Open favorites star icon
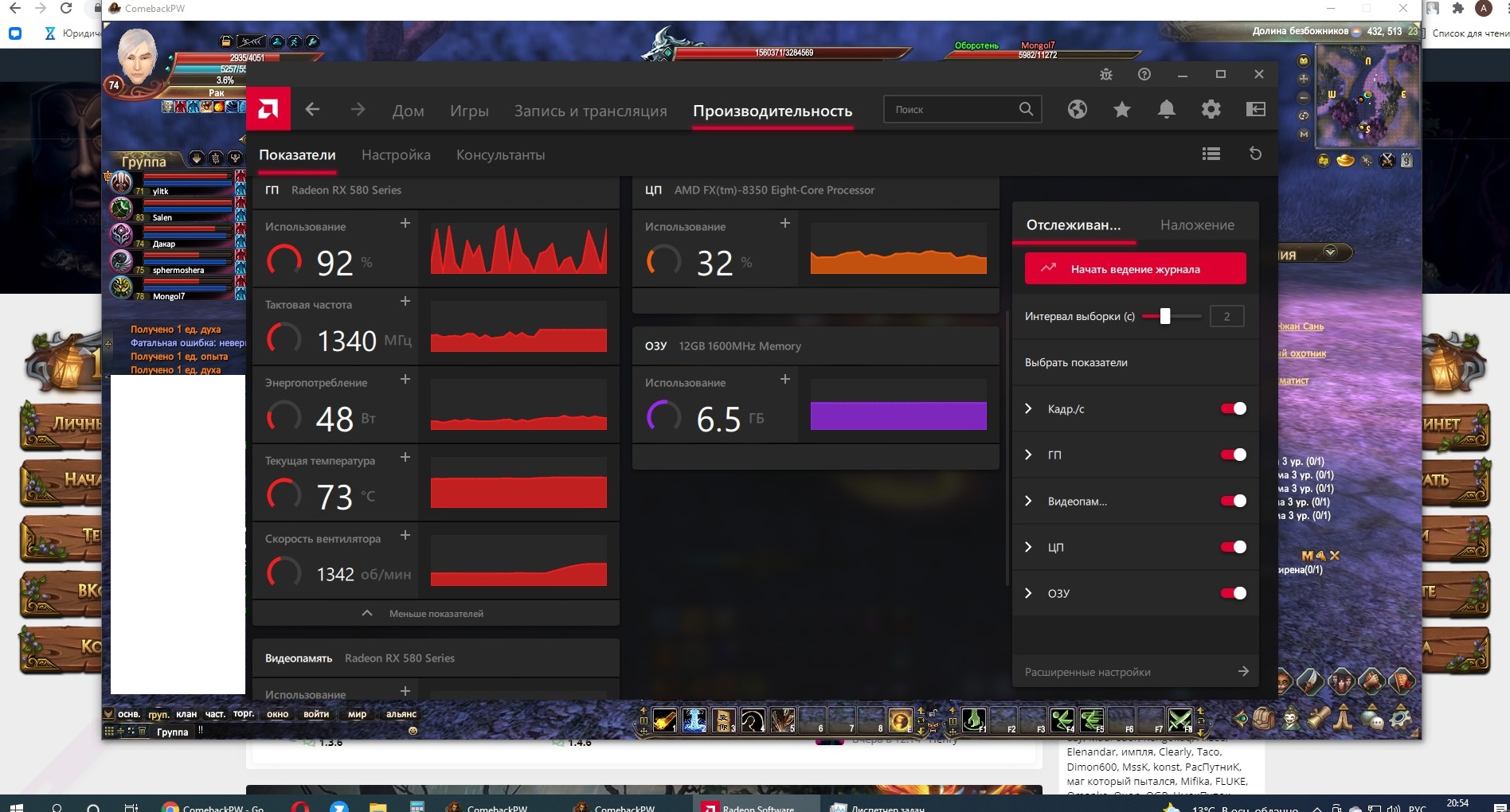1510x812 pixels. point(1122,110)
